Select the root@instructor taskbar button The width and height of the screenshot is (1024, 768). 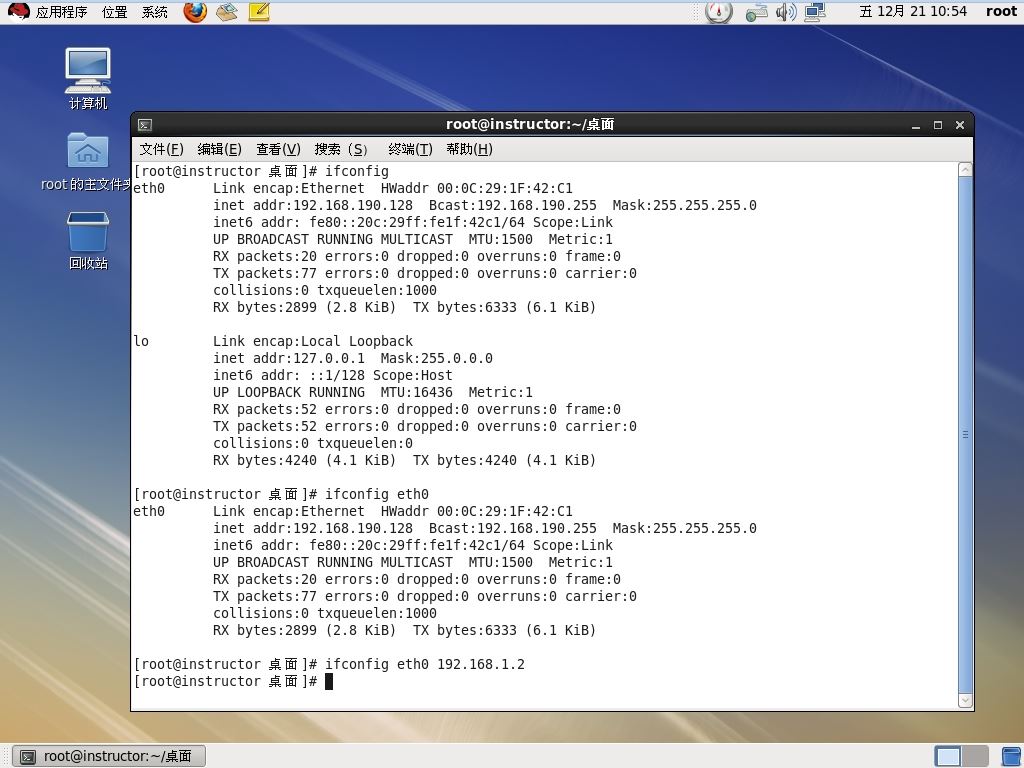pyautogui.click(x=109, y=756)
